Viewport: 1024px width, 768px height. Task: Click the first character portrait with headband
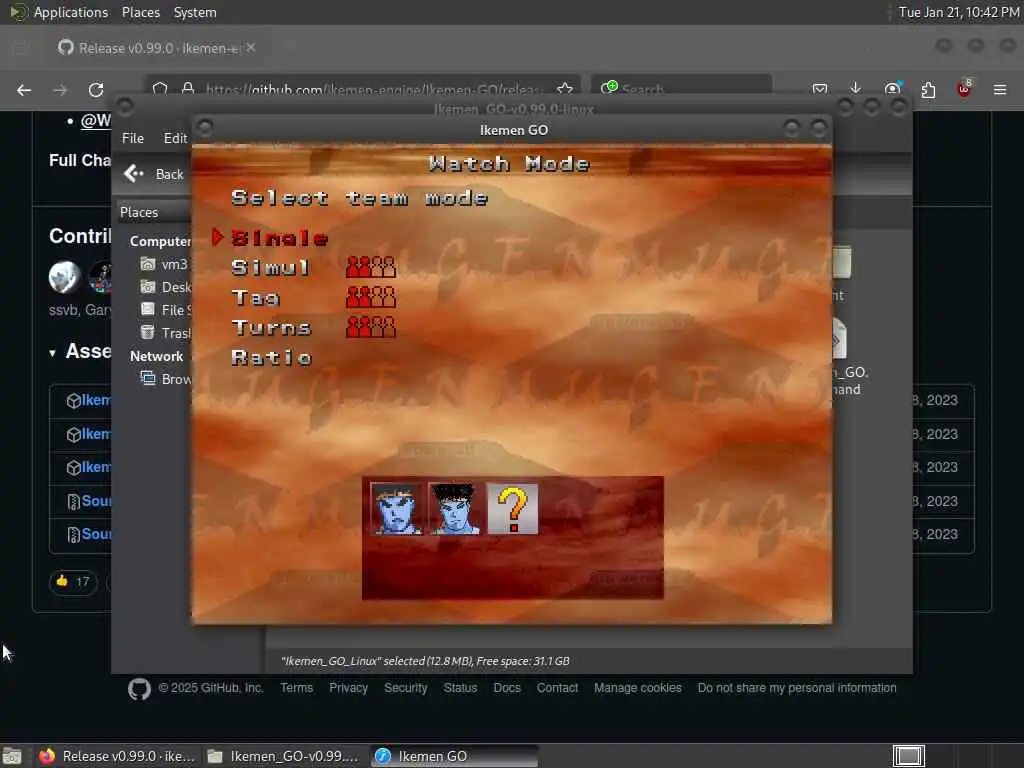tap(396, 509)
